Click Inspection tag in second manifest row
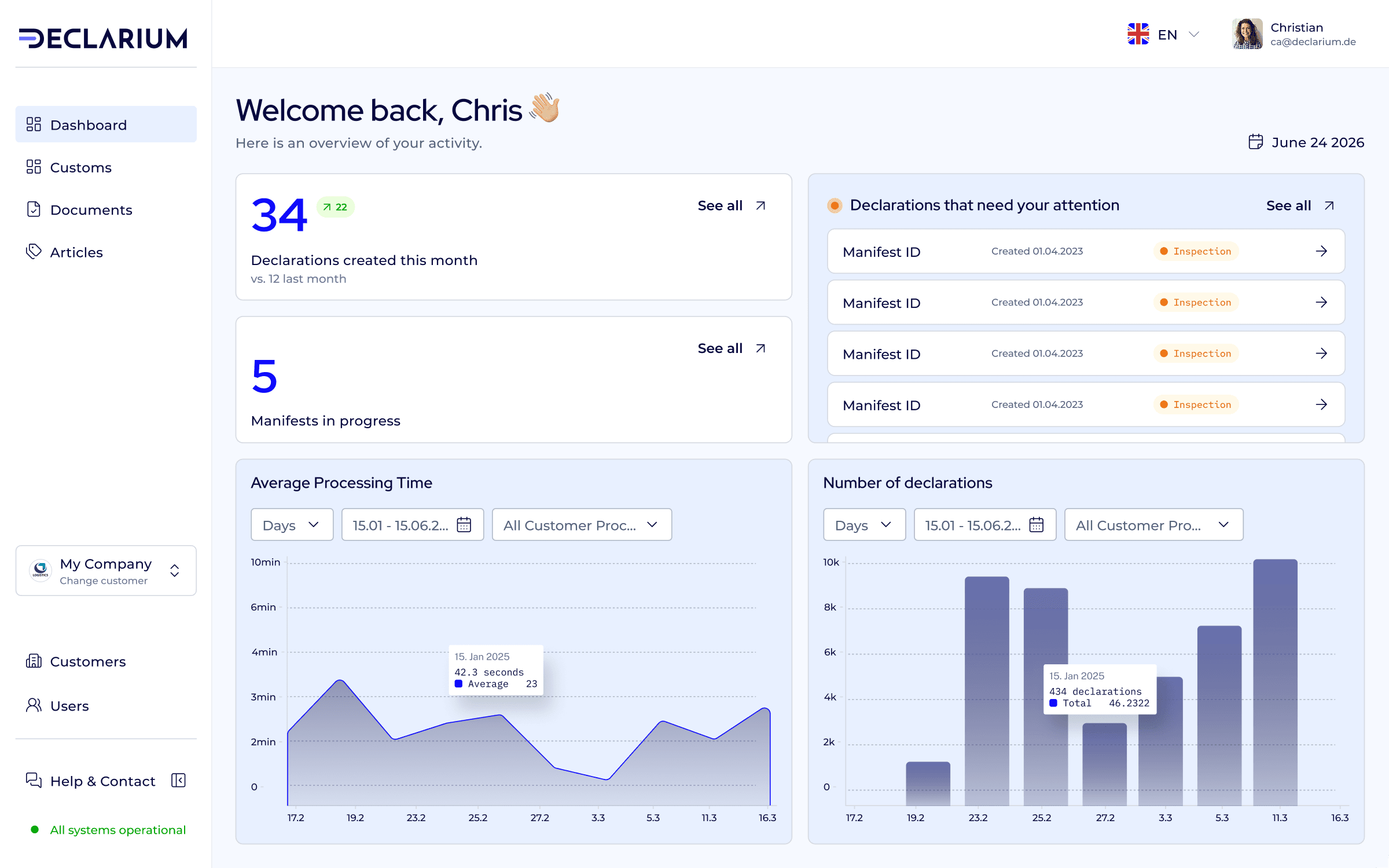Viewport: 1389px width, 868px height. (1196, 302)
